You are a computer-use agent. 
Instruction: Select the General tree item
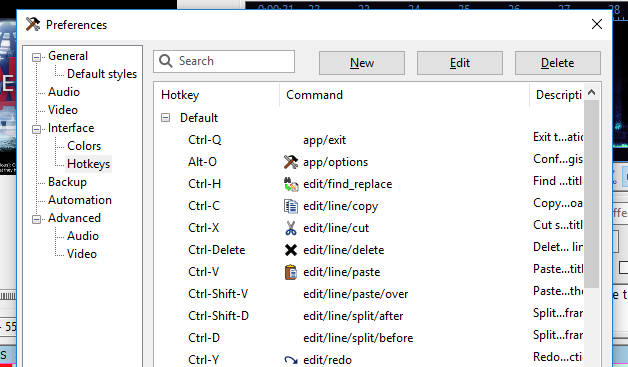tap(68, 56)
